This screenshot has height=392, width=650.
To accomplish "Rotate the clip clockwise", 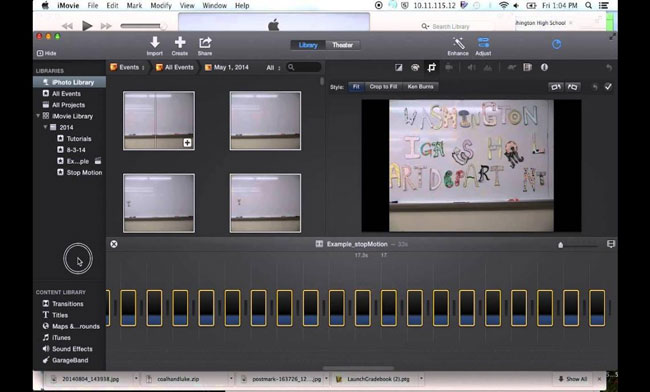I will 573,87.
